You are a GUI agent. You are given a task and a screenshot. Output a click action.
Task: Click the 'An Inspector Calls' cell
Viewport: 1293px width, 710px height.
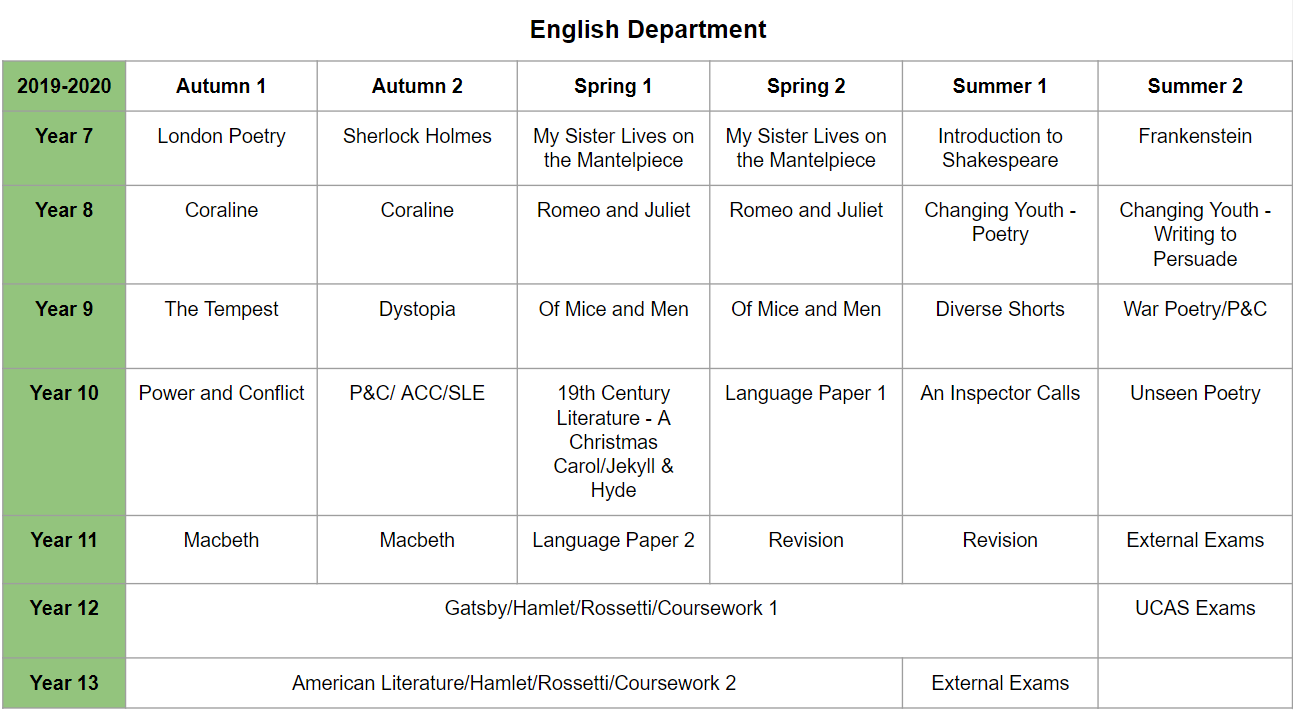pos(1000,442)
